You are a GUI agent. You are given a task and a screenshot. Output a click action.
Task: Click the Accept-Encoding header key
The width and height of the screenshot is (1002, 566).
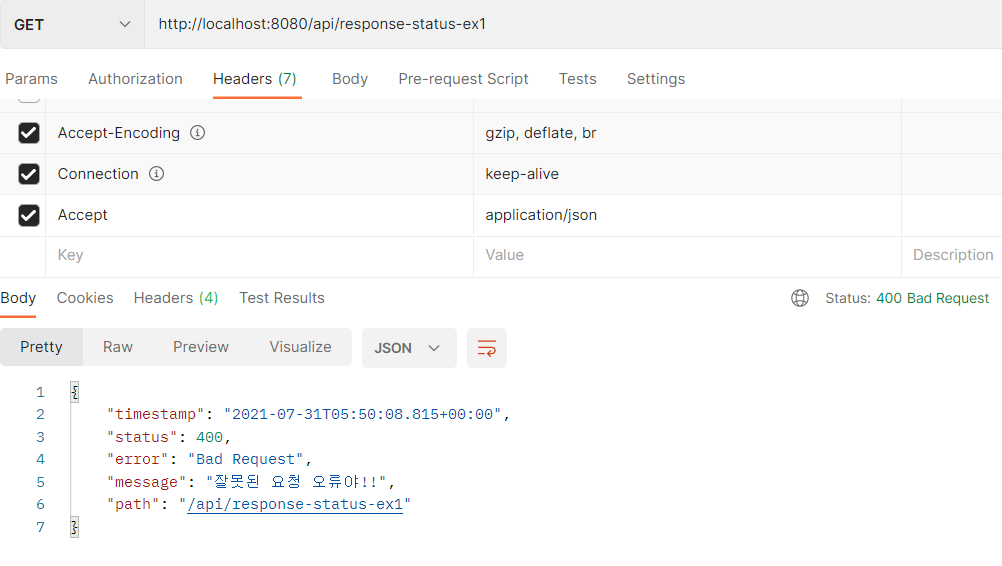click(119, 133)
